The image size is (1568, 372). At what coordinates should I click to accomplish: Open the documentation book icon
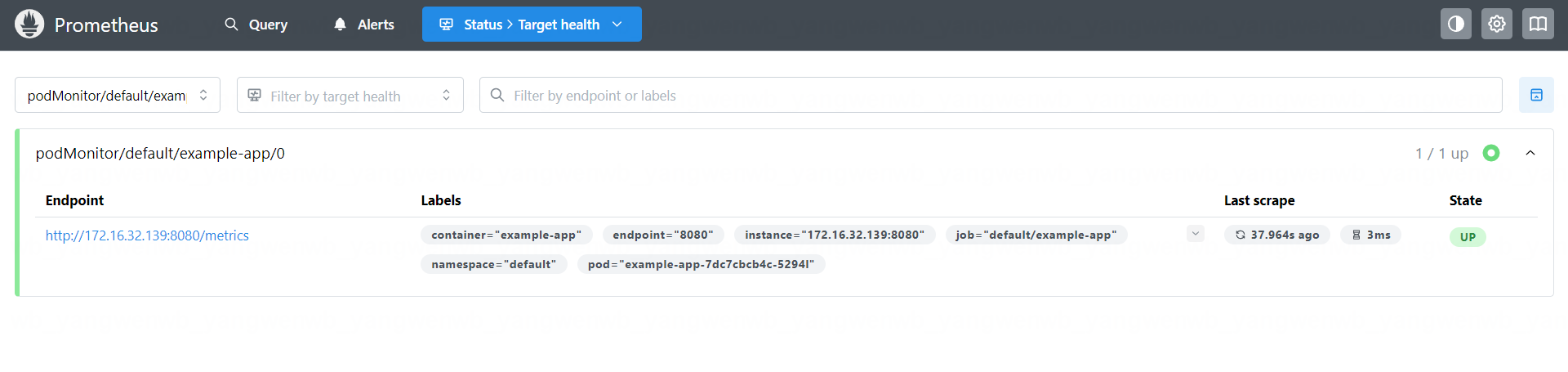(1538, 25)
